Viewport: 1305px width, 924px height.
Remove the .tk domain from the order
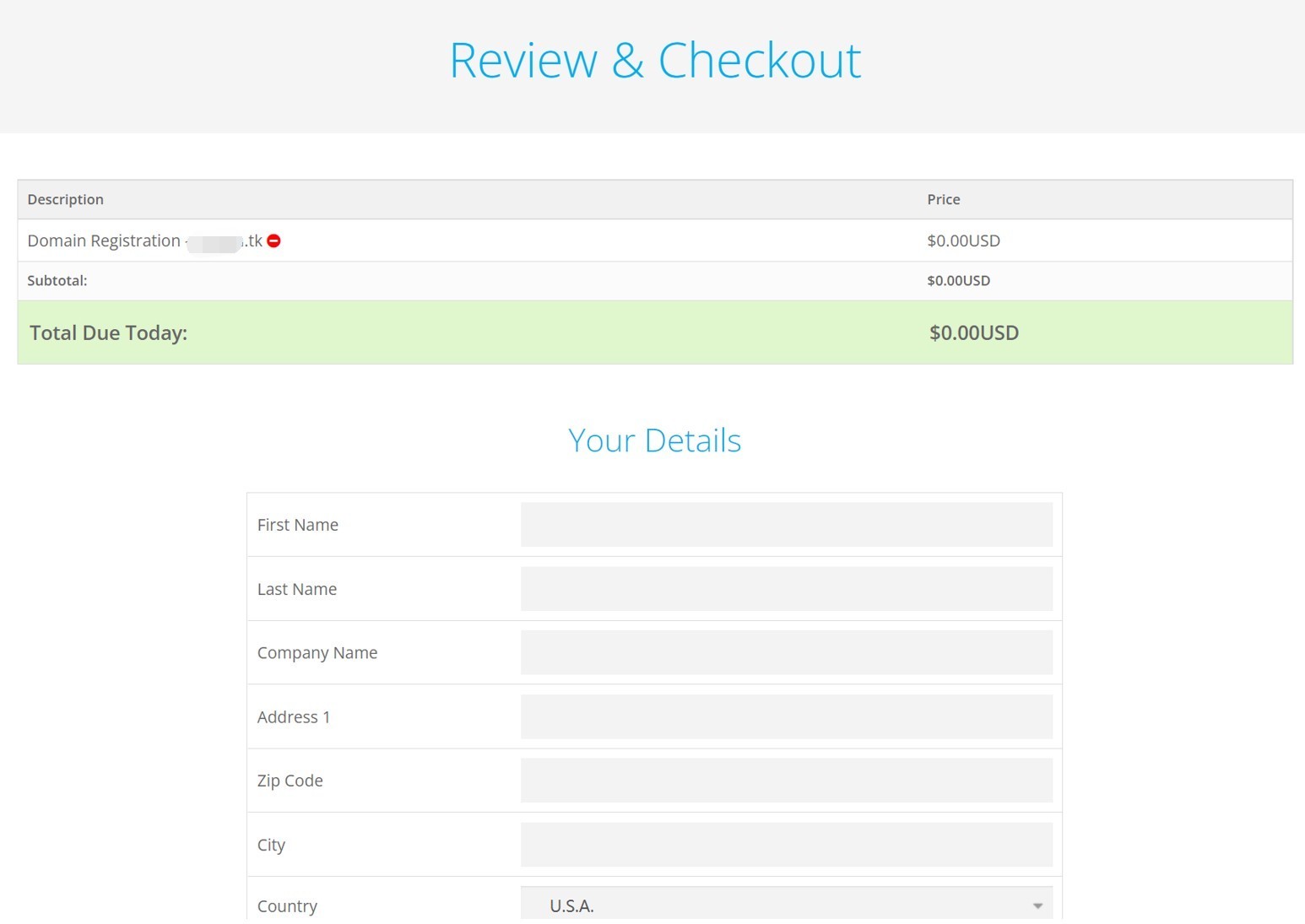click(x=273, y=241)
